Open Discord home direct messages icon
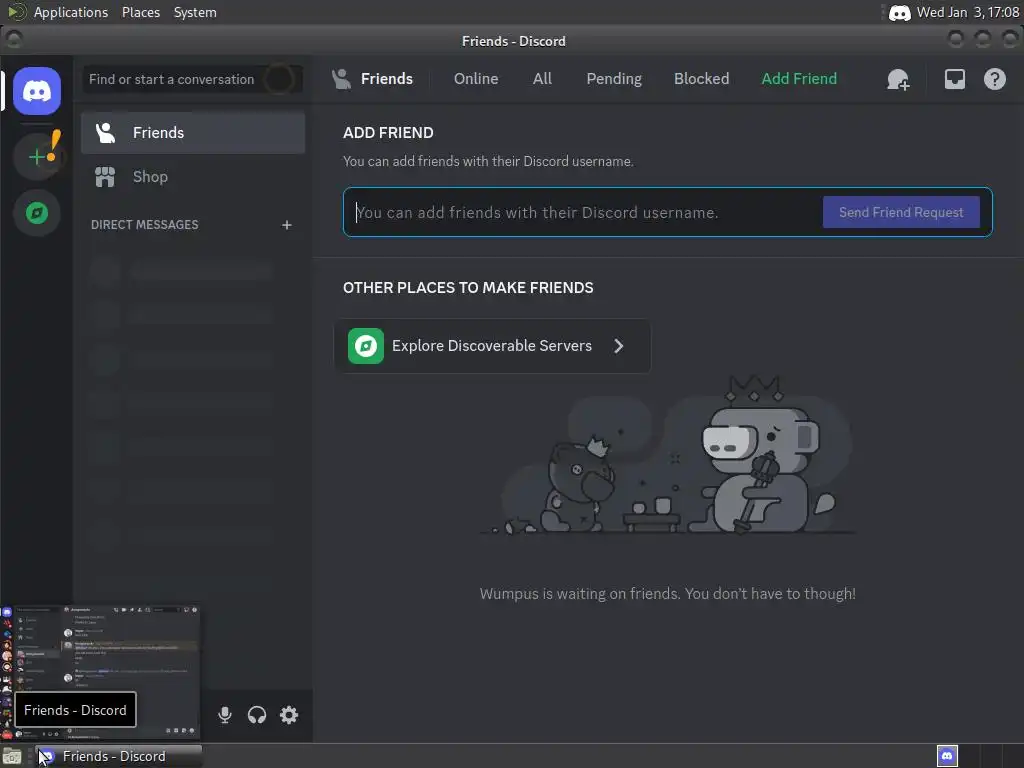1024x768 pixels. [37, 91]
